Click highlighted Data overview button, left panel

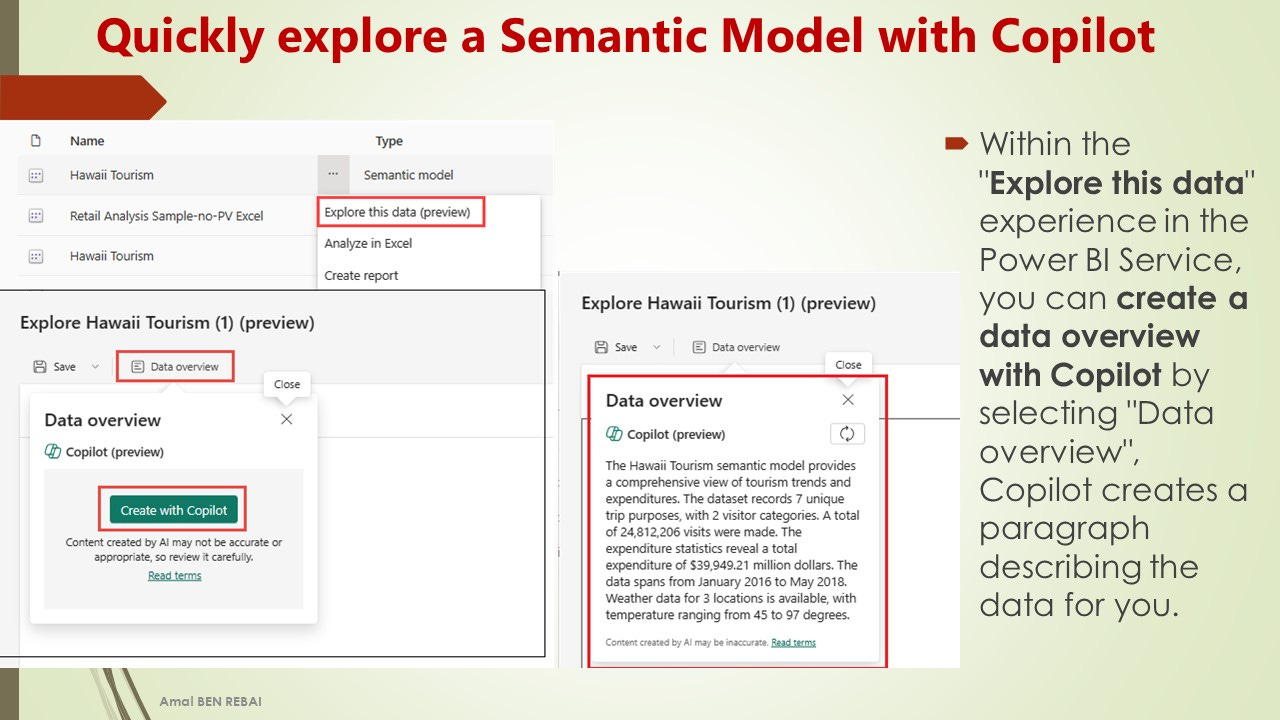coord(175,367)
